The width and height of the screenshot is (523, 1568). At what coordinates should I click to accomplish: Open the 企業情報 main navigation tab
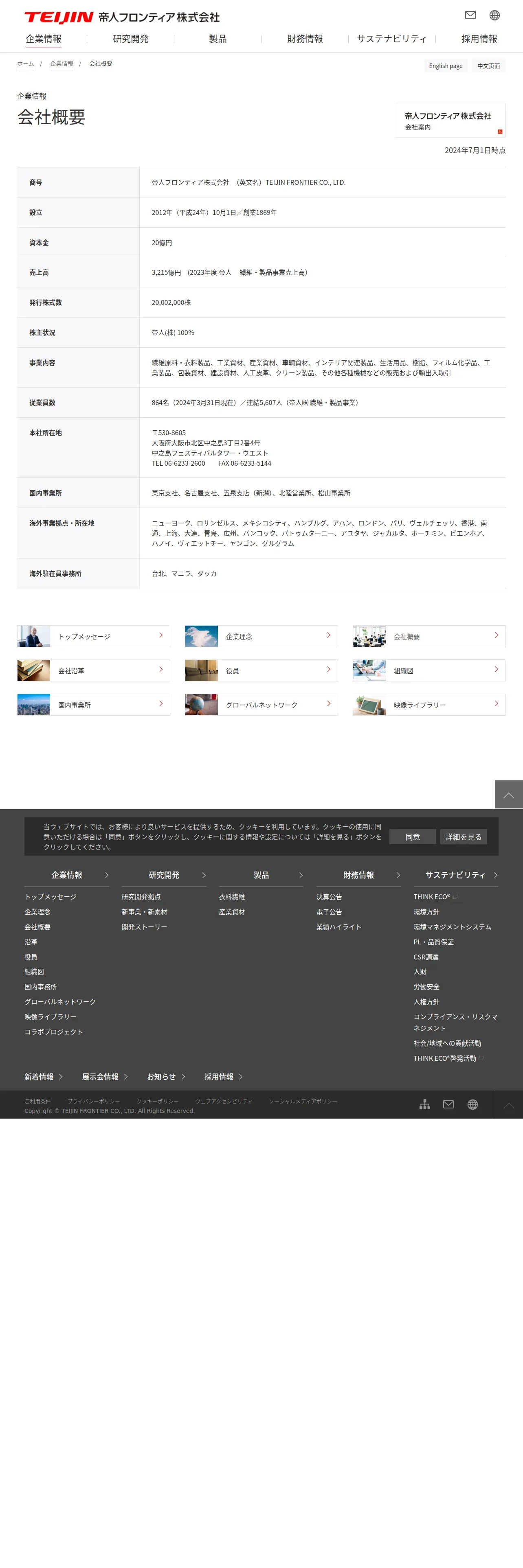pyautogui.click(x=44, y=39)
